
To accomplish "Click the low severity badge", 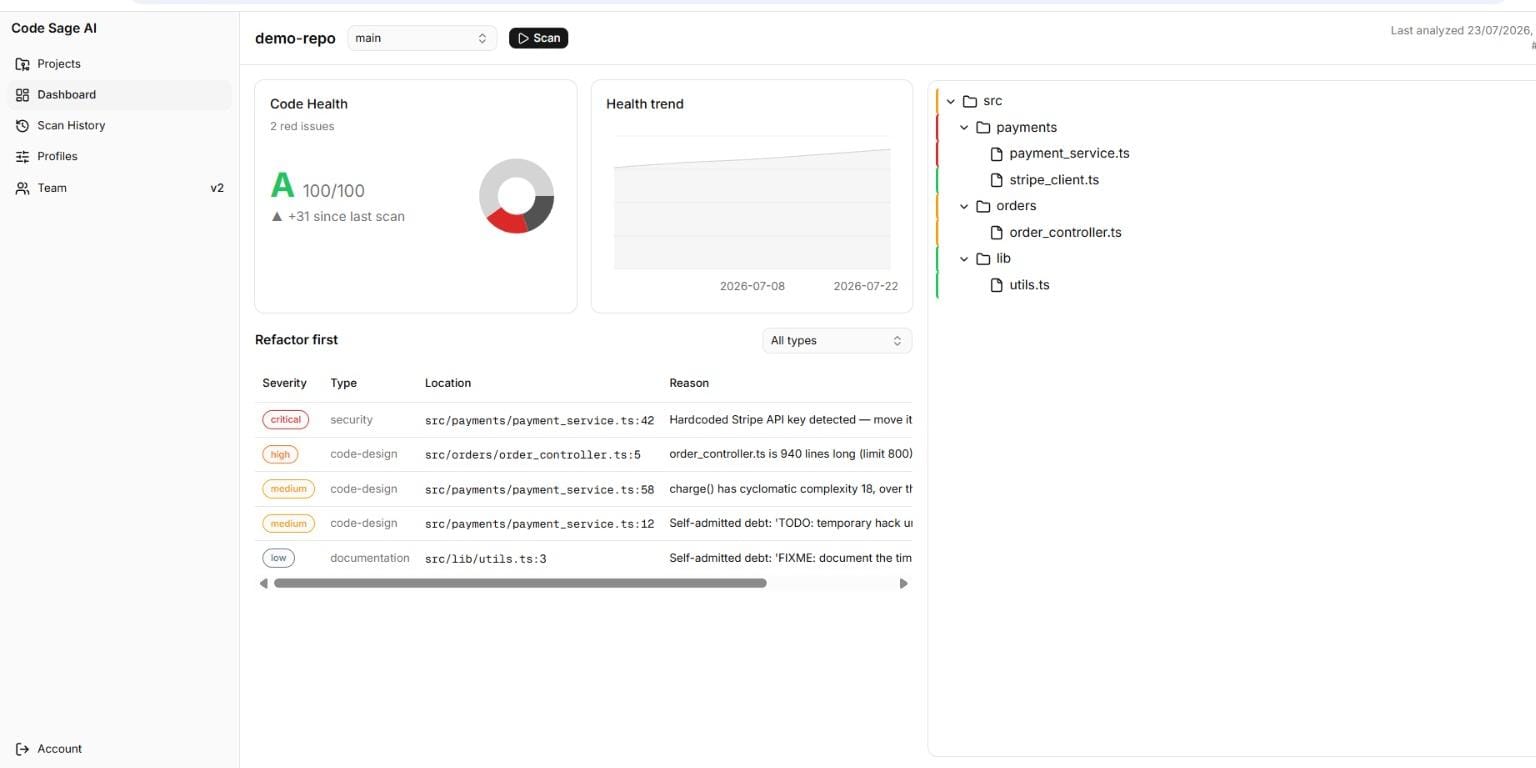I will point(278,558).
